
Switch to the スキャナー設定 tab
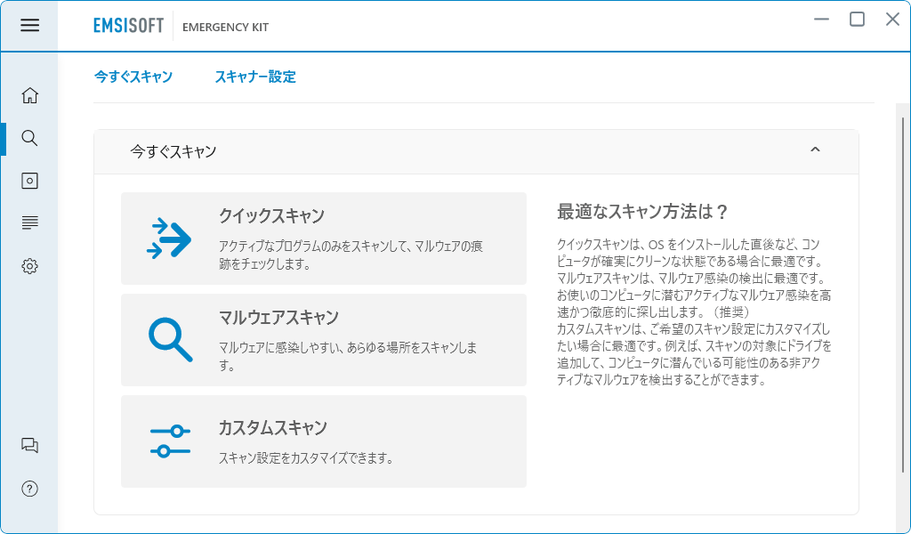coord(256,77)
